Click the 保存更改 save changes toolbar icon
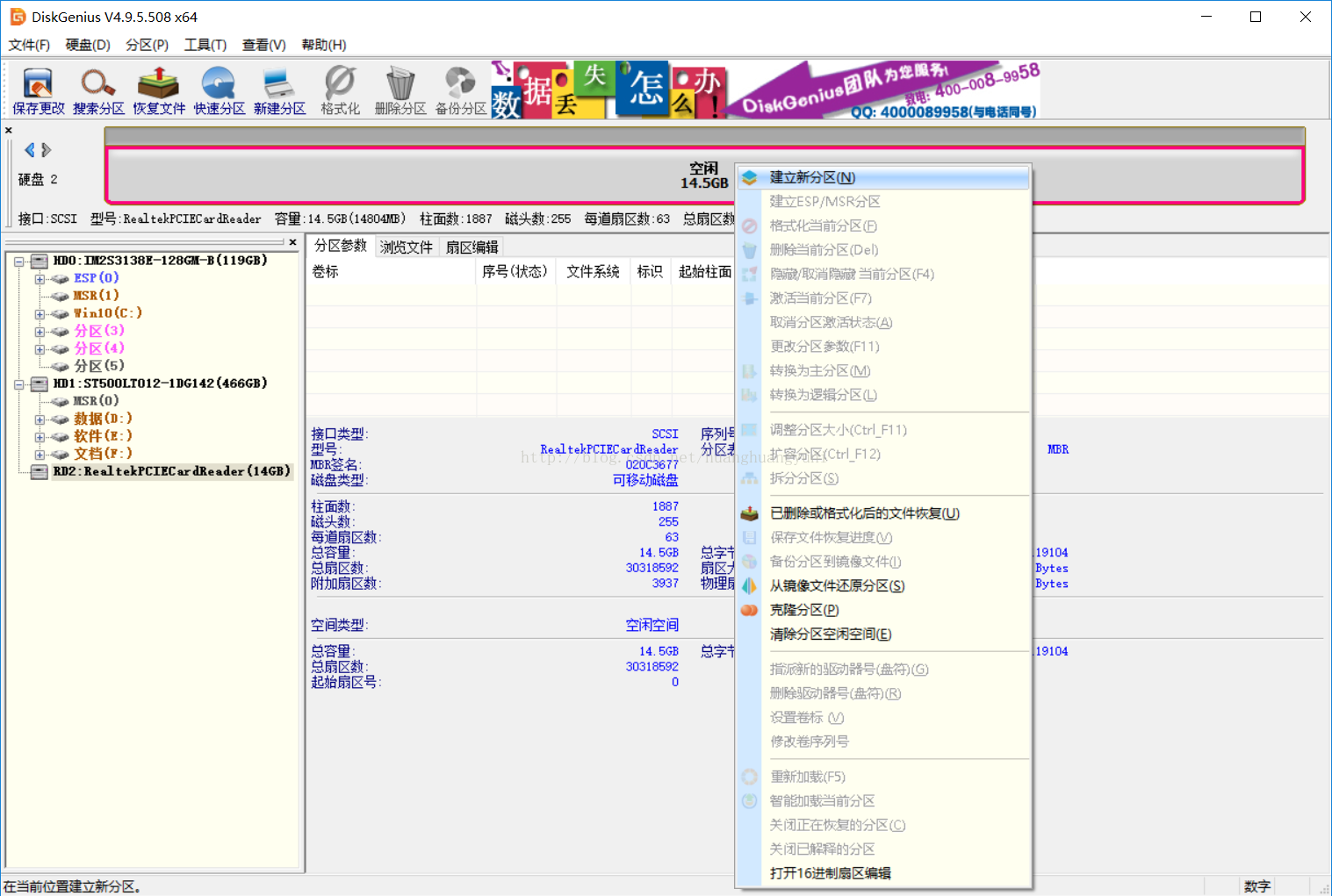This screenshot has width=1332, height=896. [x=38, y=90]
